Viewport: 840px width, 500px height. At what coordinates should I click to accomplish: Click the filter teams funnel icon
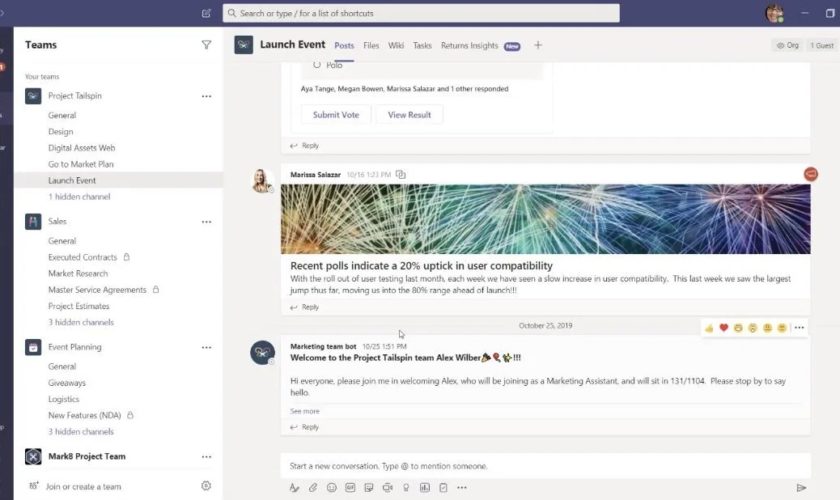[x=206, y=45]
